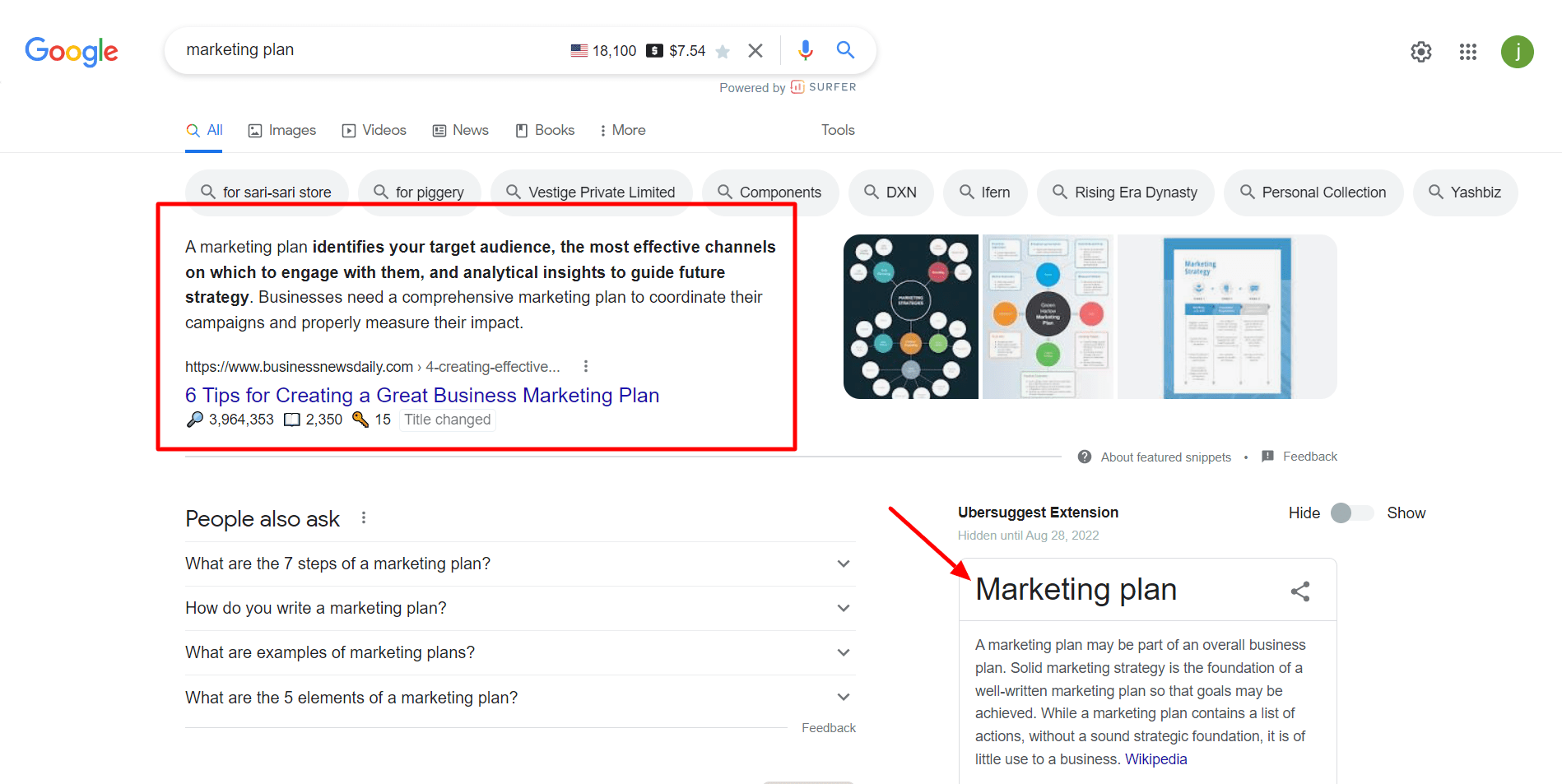Open the marketing plan mind-map thumbnail
The height and width of the screenshot is (784, 1562).
[x=1048, y=317]
